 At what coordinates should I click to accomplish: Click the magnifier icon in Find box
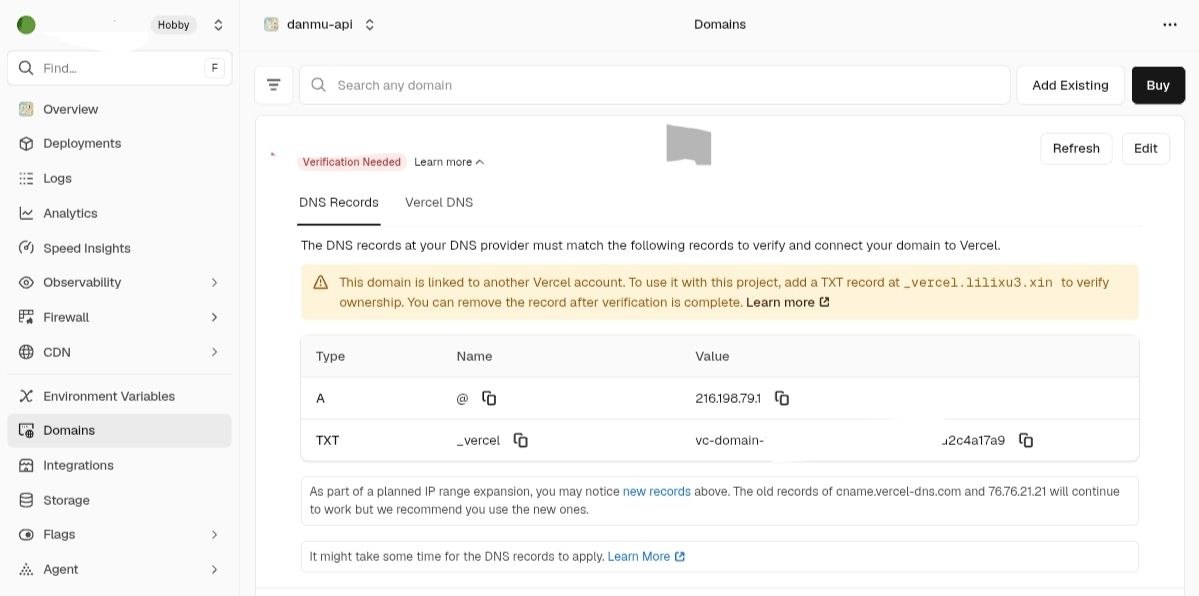(26, 68)
